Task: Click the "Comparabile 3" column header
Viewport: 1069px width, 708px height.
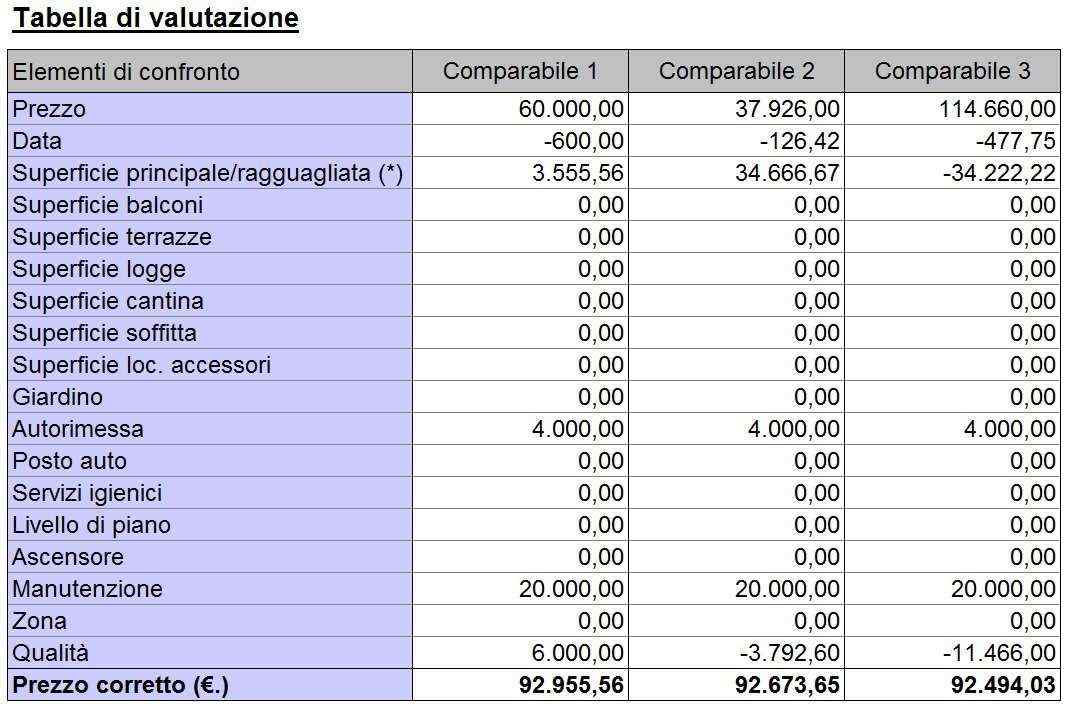Action: 952,72
